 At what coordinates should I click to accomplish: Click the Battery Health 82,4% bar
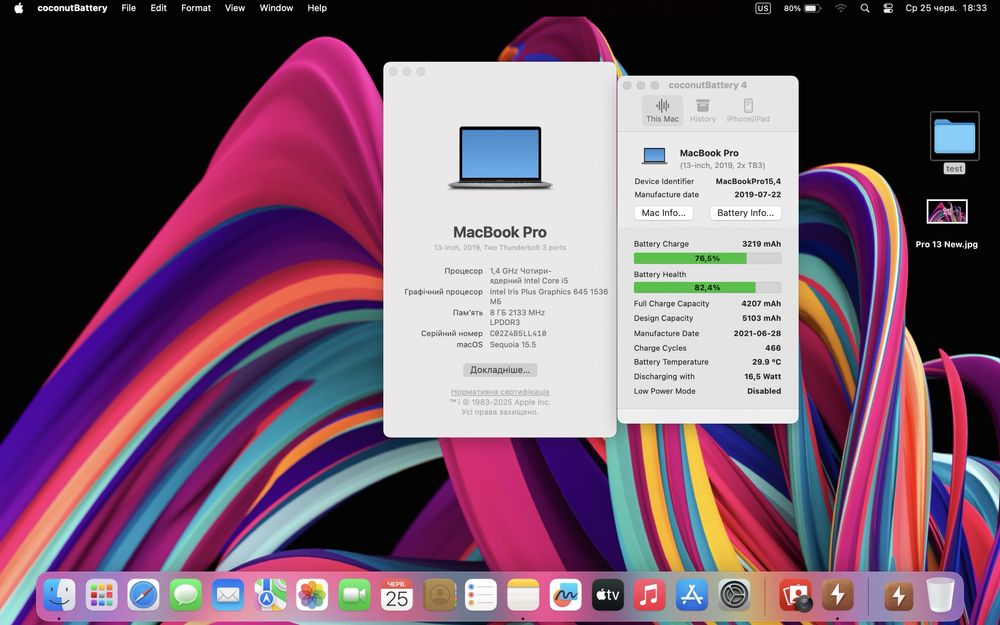[707, 288]
